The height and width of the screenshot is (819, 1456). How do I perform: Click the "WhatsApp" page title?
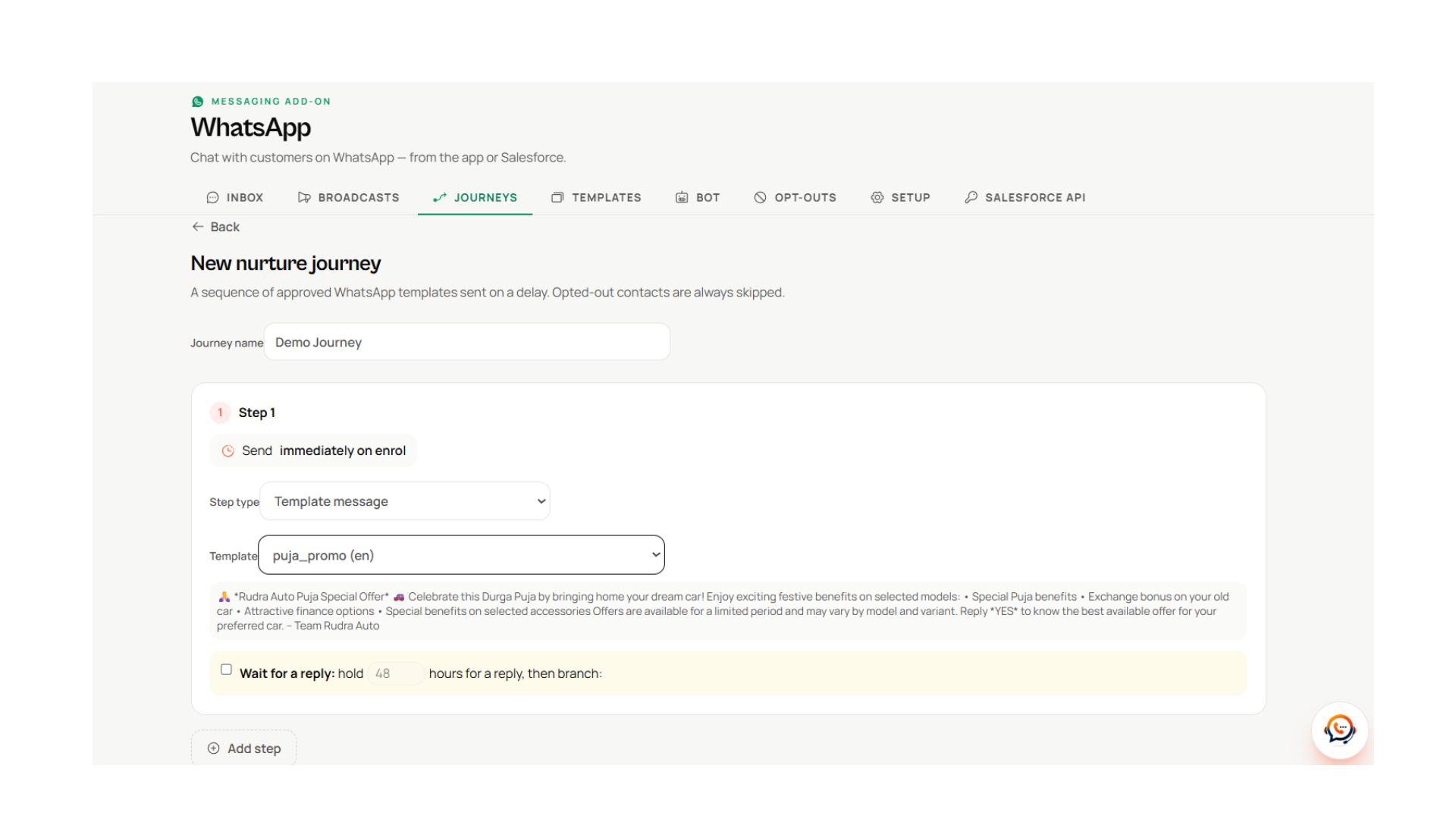(x=251, y=127)
